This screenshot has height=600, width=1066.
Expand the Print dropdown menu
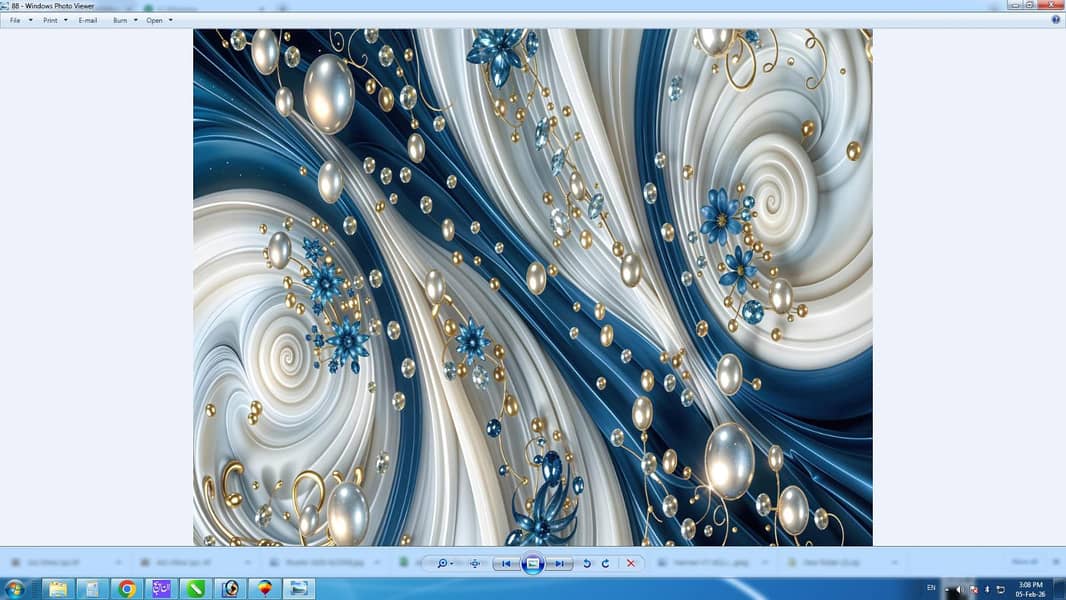55,20
